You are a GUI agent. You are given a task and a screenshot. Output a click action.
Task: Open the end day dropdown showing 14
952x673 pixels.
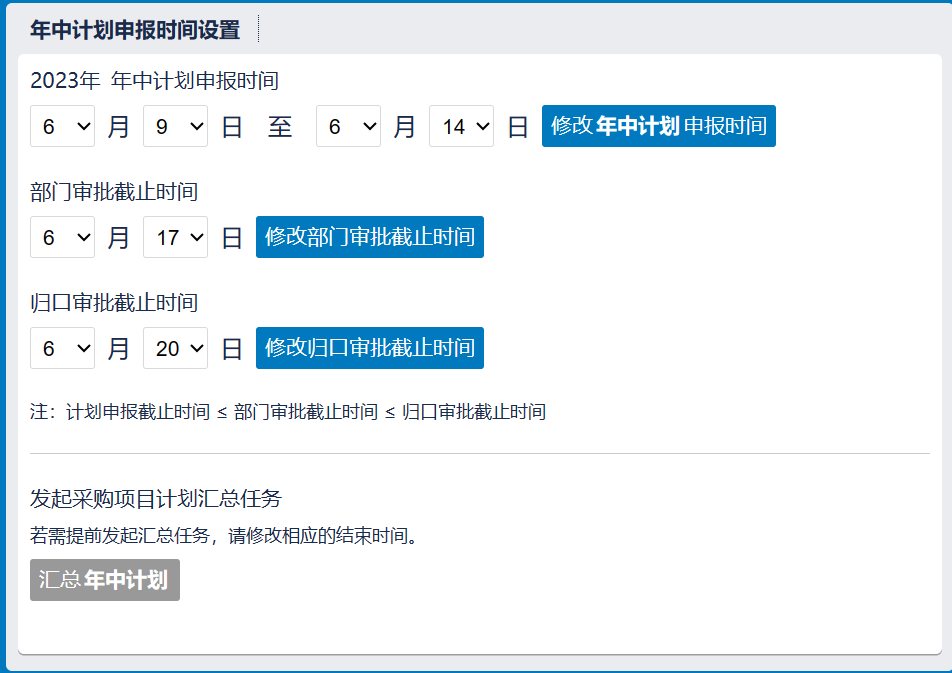(461, 127)
